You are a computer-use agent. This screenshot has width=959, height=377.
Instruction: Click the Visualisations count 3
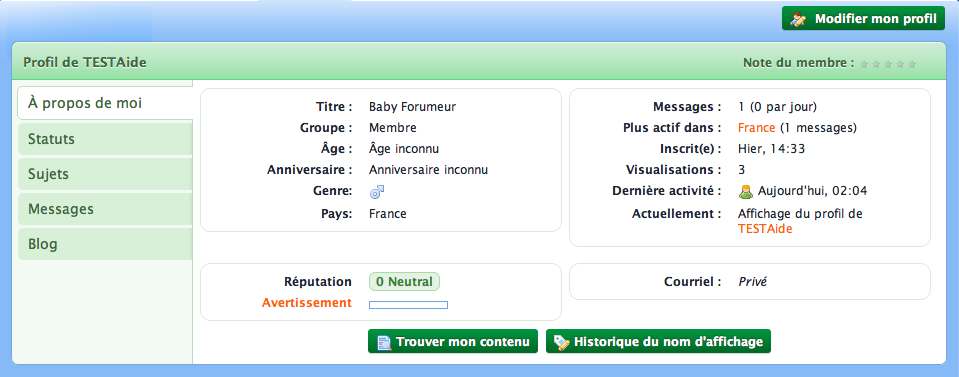(x=741, y=170)
